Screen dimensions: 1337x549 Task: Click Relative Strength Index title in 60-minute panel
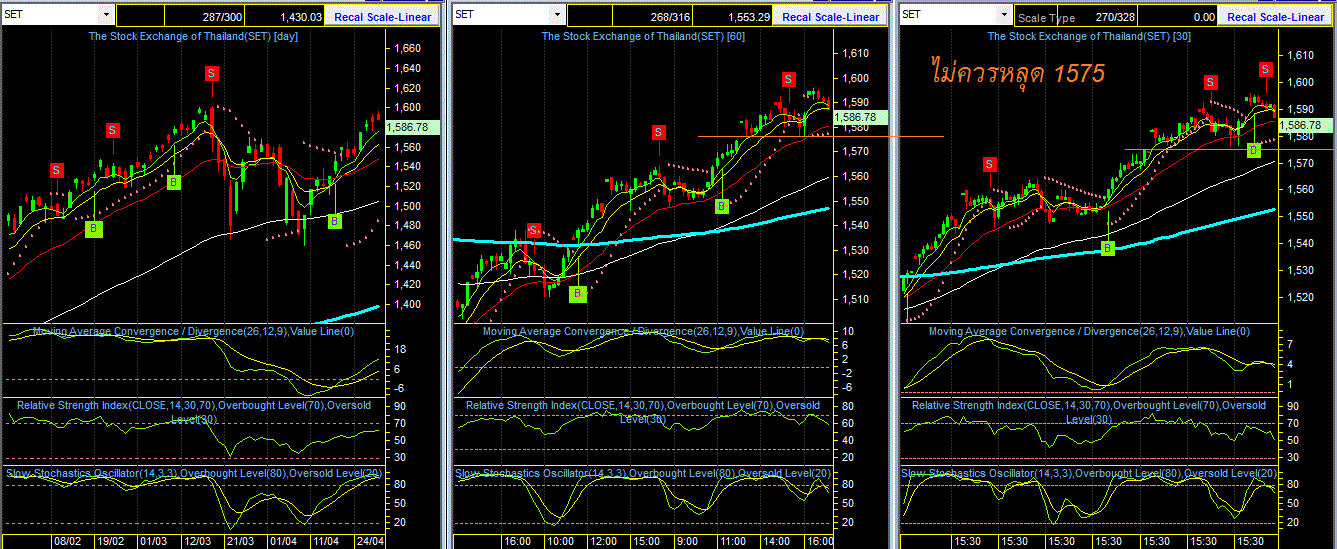tap(642, 411)
